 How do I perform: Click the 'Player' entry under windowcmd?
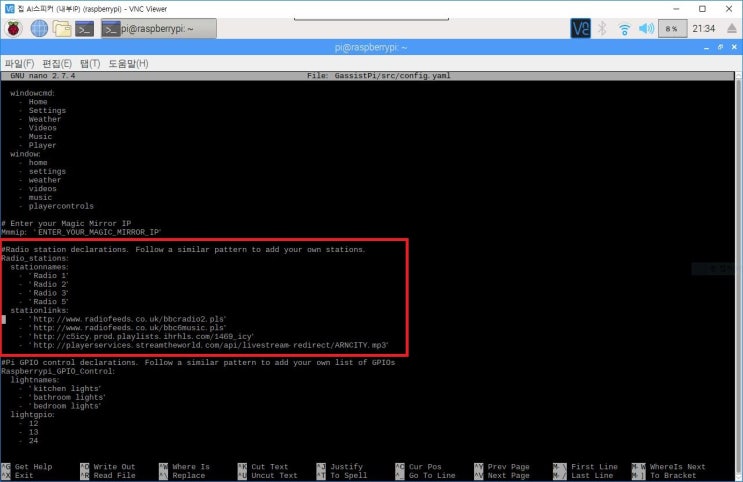click(x=42, y=146)
